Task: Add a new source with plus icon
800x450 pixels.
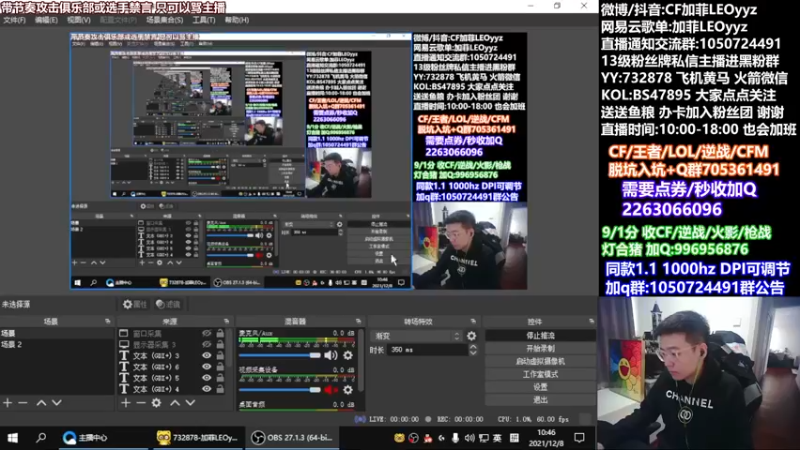Action: [126, 403]
